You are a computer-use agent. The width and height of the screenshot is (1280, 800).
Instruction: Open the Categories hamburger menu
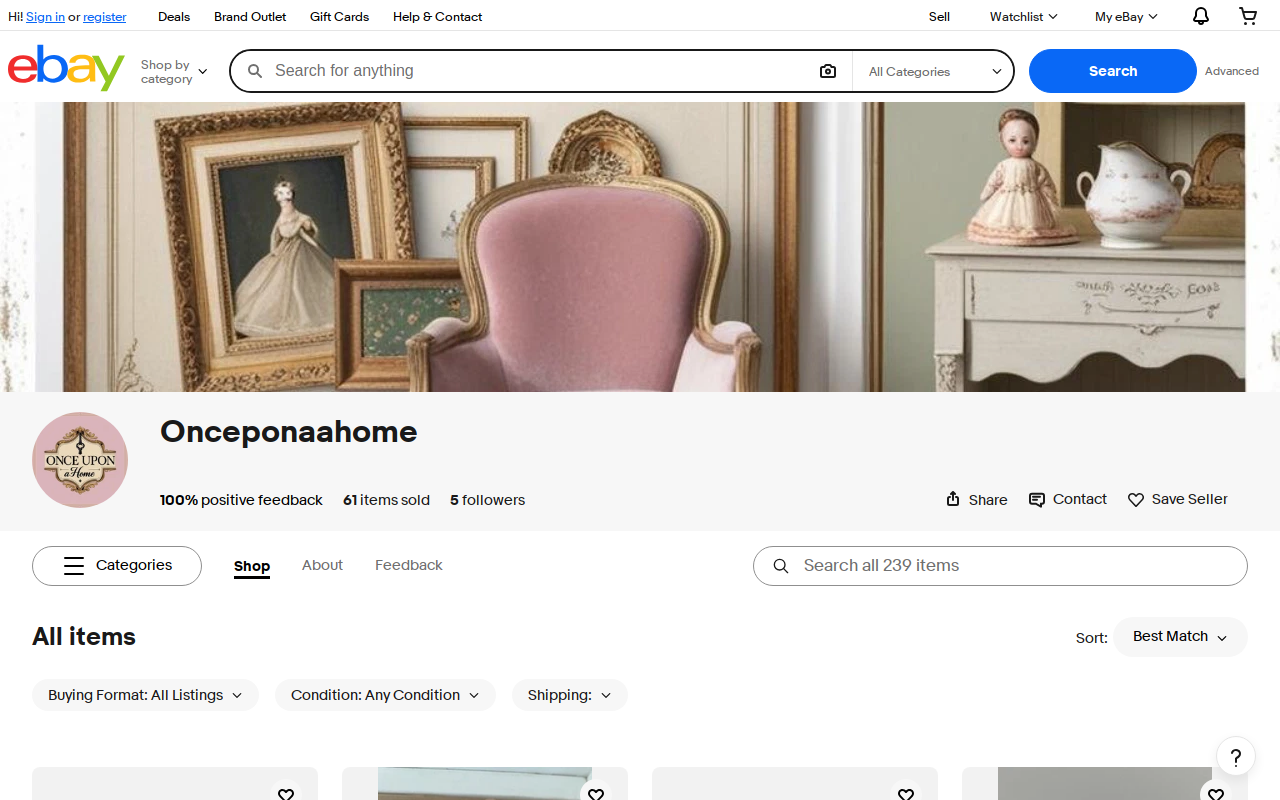click(117, 566)
